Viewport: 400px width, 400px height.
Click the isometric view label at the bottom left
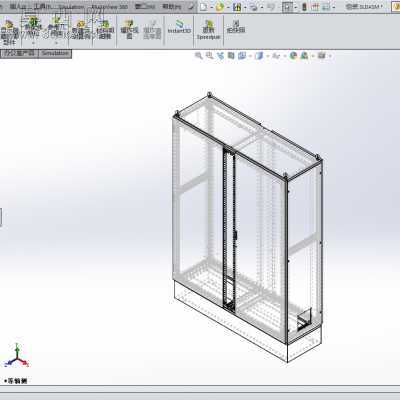(16, 381)
